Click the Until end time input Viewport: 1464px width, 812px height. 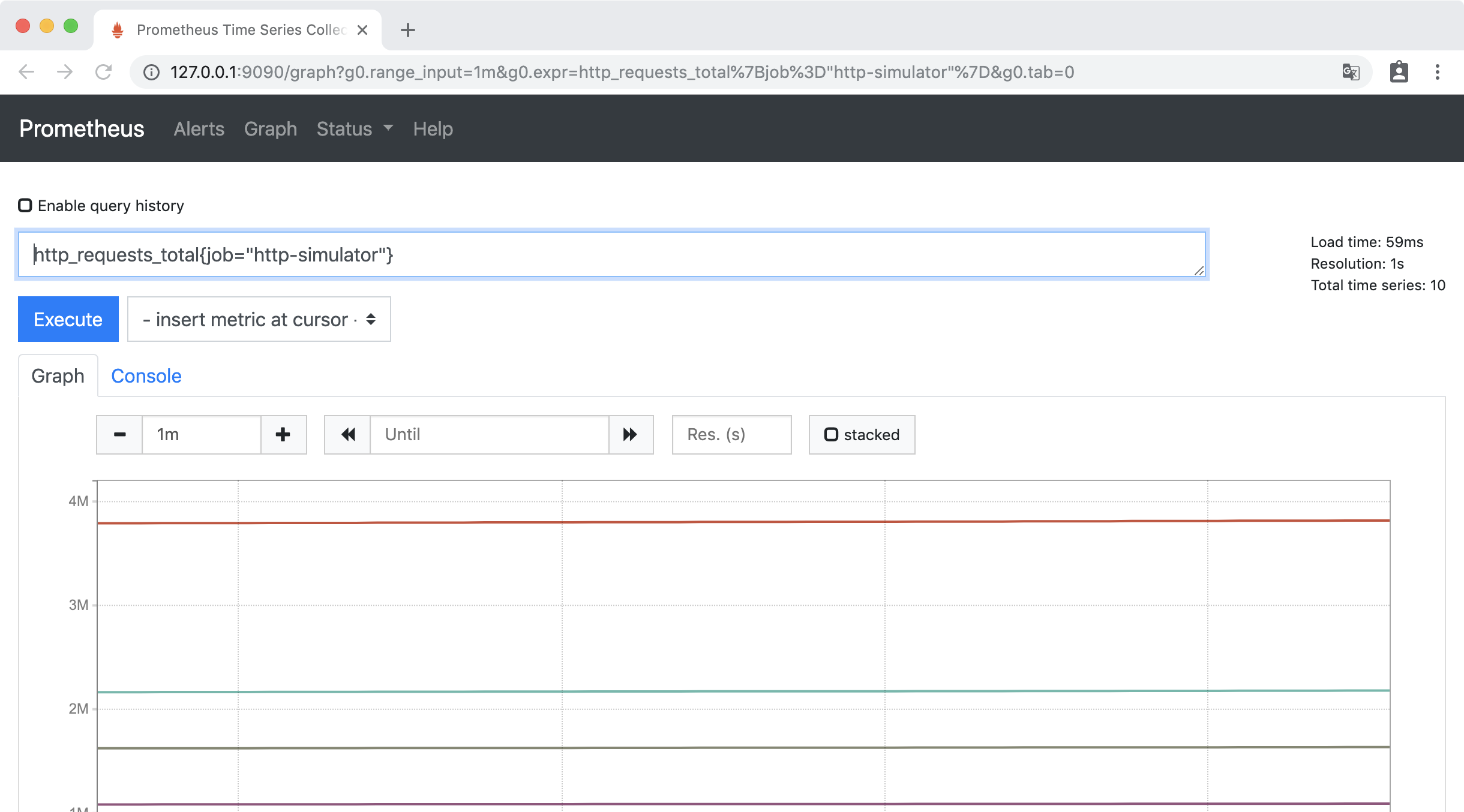489,435
